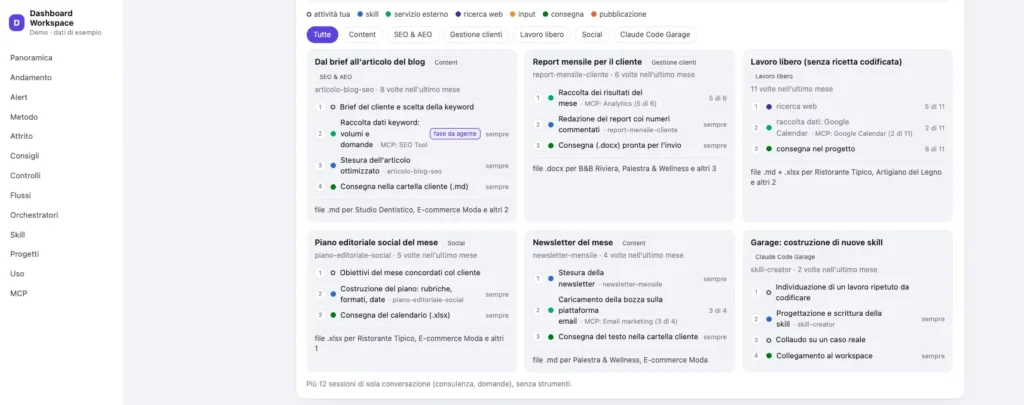Click step 1 number in Newsletter card
This screenshot has width=1024, height=405.
click(538, 278)
